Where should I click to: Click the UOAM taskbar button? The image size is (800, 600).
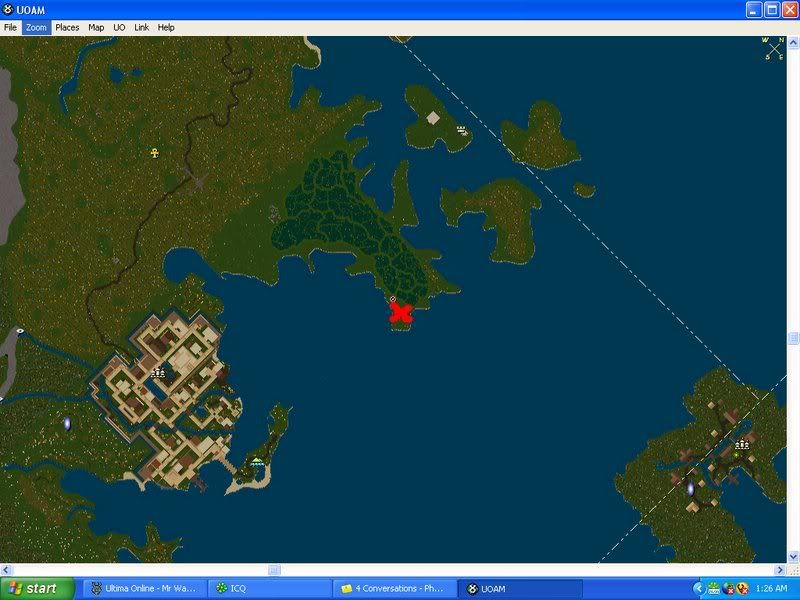point(520,589)
